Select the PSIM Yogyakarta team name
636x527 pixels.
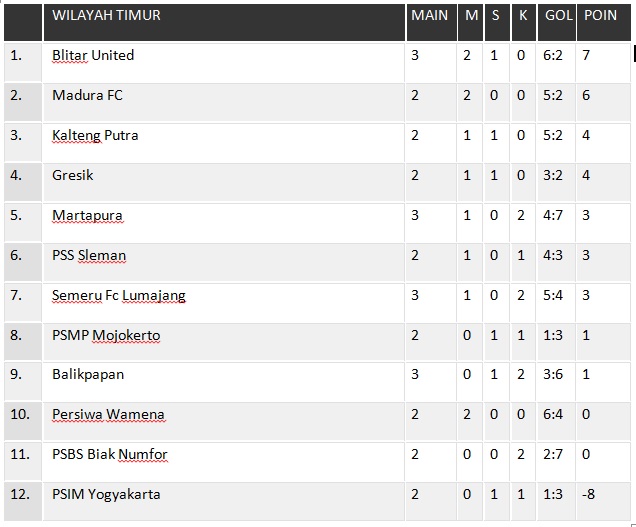click(x=106, y=495)
